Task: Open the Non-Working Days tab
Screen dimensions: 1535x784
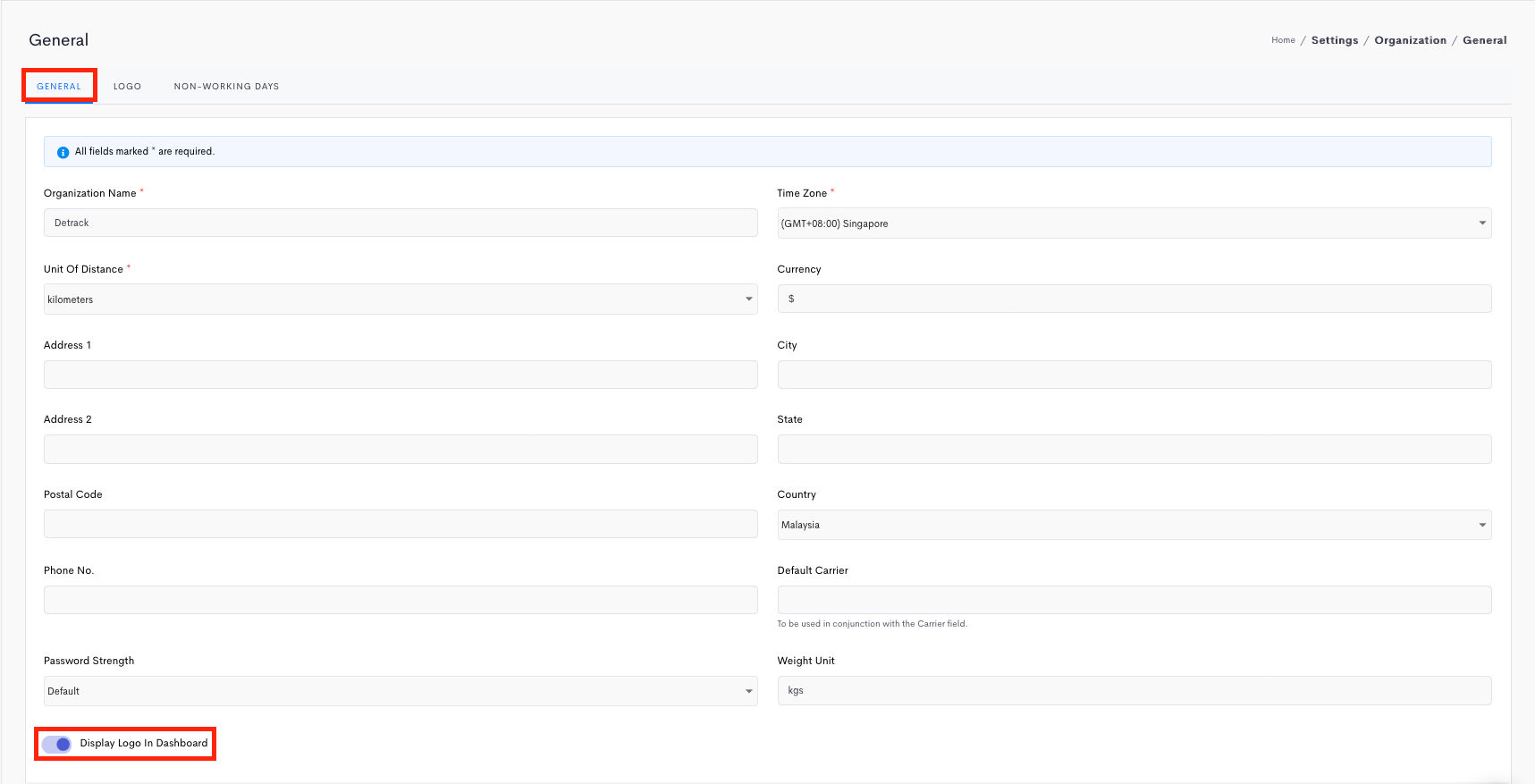Action: 226,87
